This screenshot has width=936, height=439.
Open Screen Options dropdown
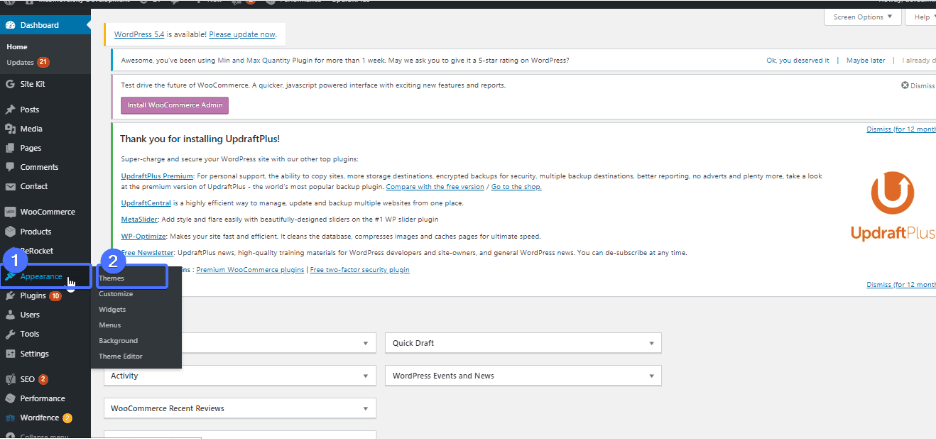coord(863,17)
